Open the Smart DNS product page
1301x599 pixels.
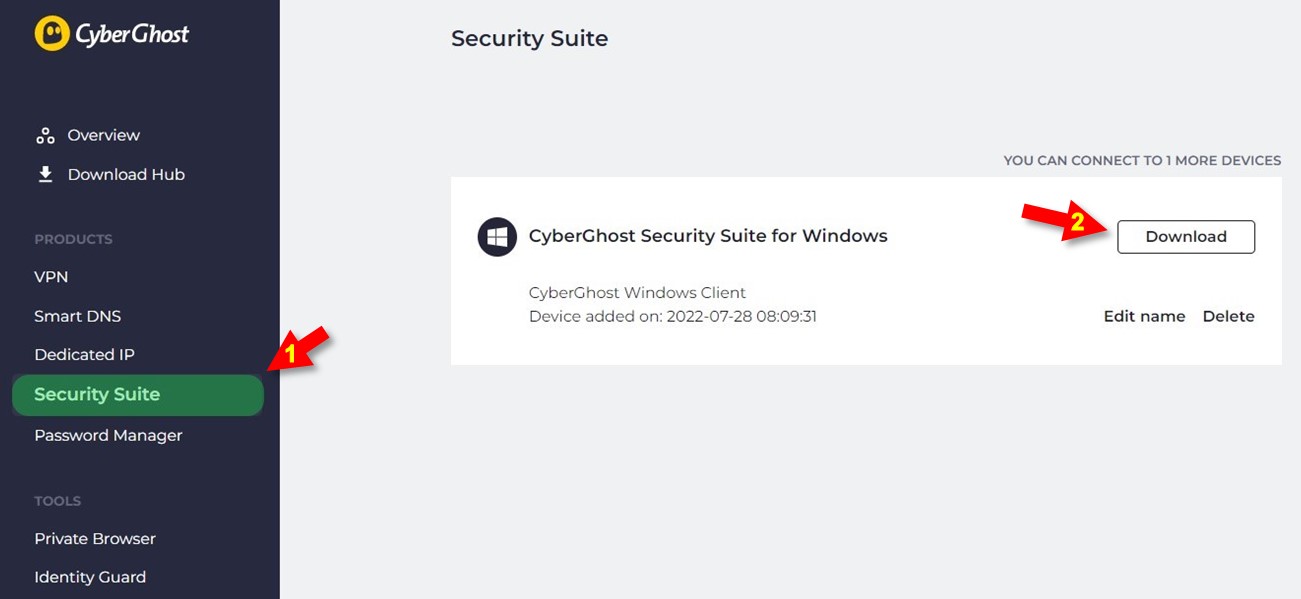77,316
